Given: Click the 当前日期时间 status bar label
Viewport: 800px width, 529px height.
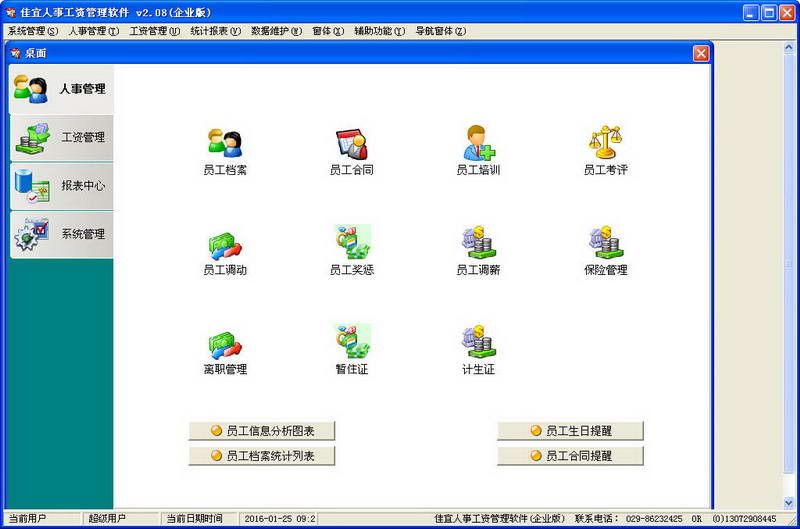Looking at the screenshot, I should (194, 519).
